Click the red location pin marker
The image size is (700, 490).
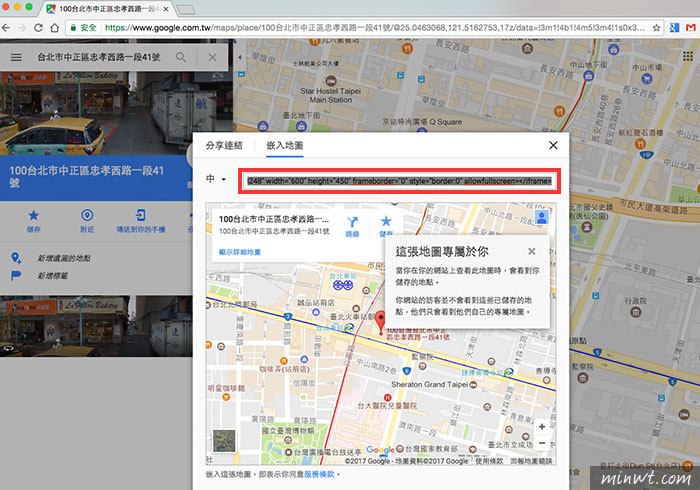(x=380, y=322)
